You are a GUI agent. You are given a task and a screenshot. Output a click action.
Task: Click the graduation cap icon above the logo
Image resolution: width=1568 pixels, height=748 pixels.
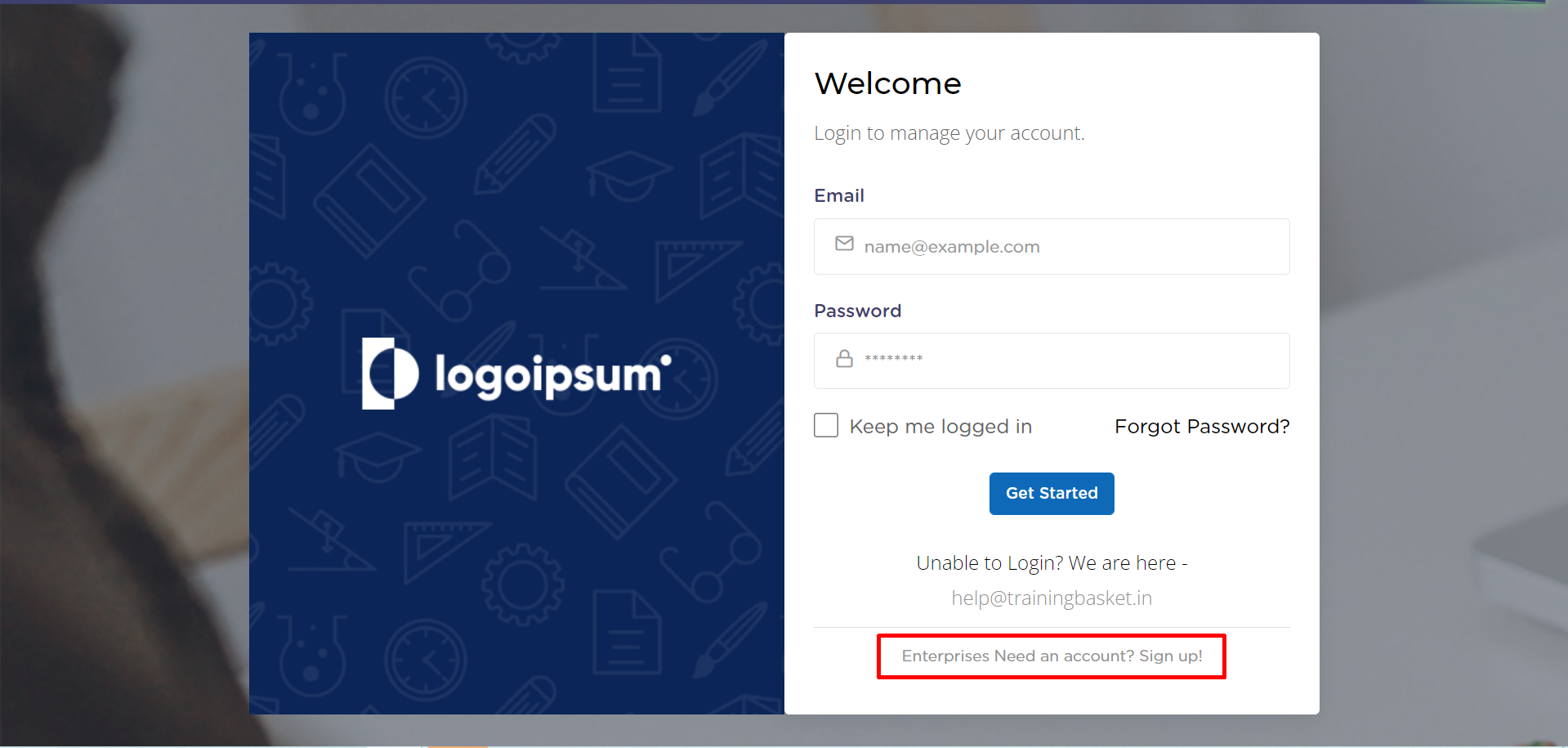point(629,176)
